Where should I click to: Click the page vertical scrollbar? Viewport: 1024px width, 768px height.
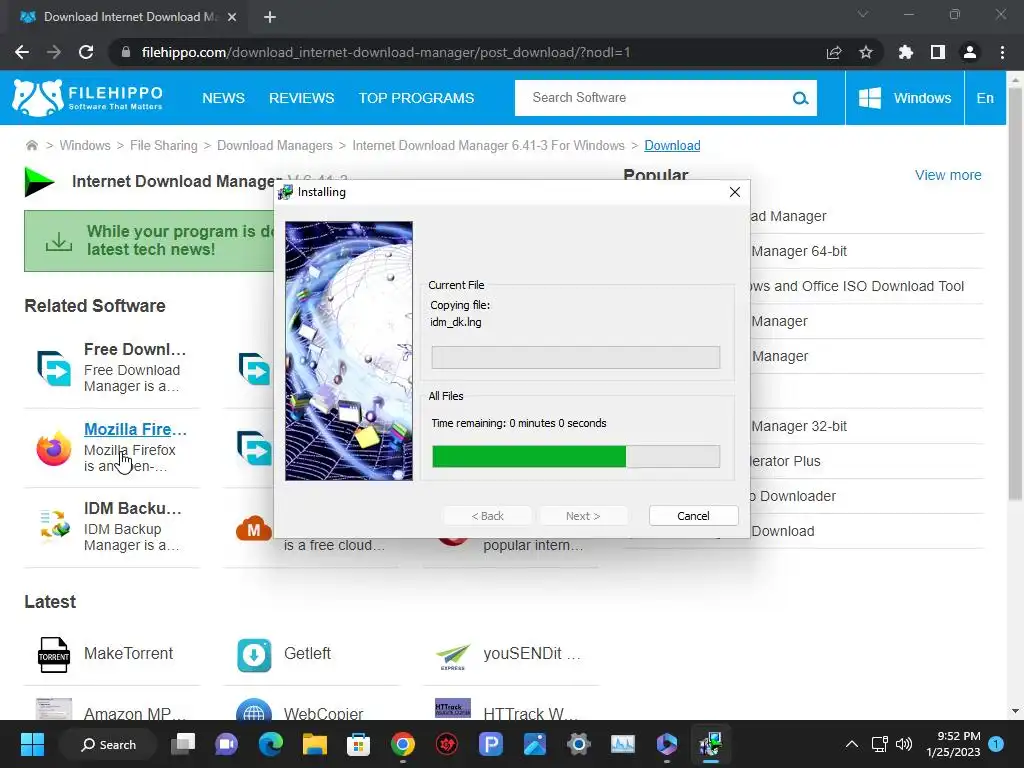(1014, 294)
